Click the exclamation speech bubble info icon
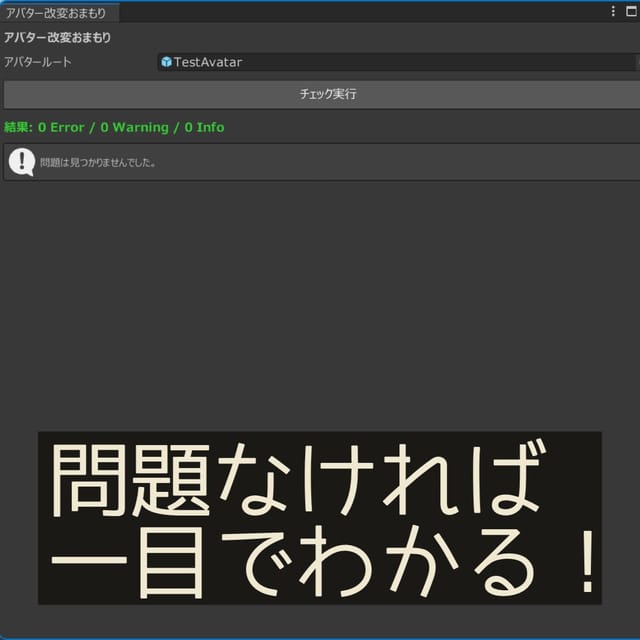The height and width of the screenshot is (640, 640). [21, 161]
